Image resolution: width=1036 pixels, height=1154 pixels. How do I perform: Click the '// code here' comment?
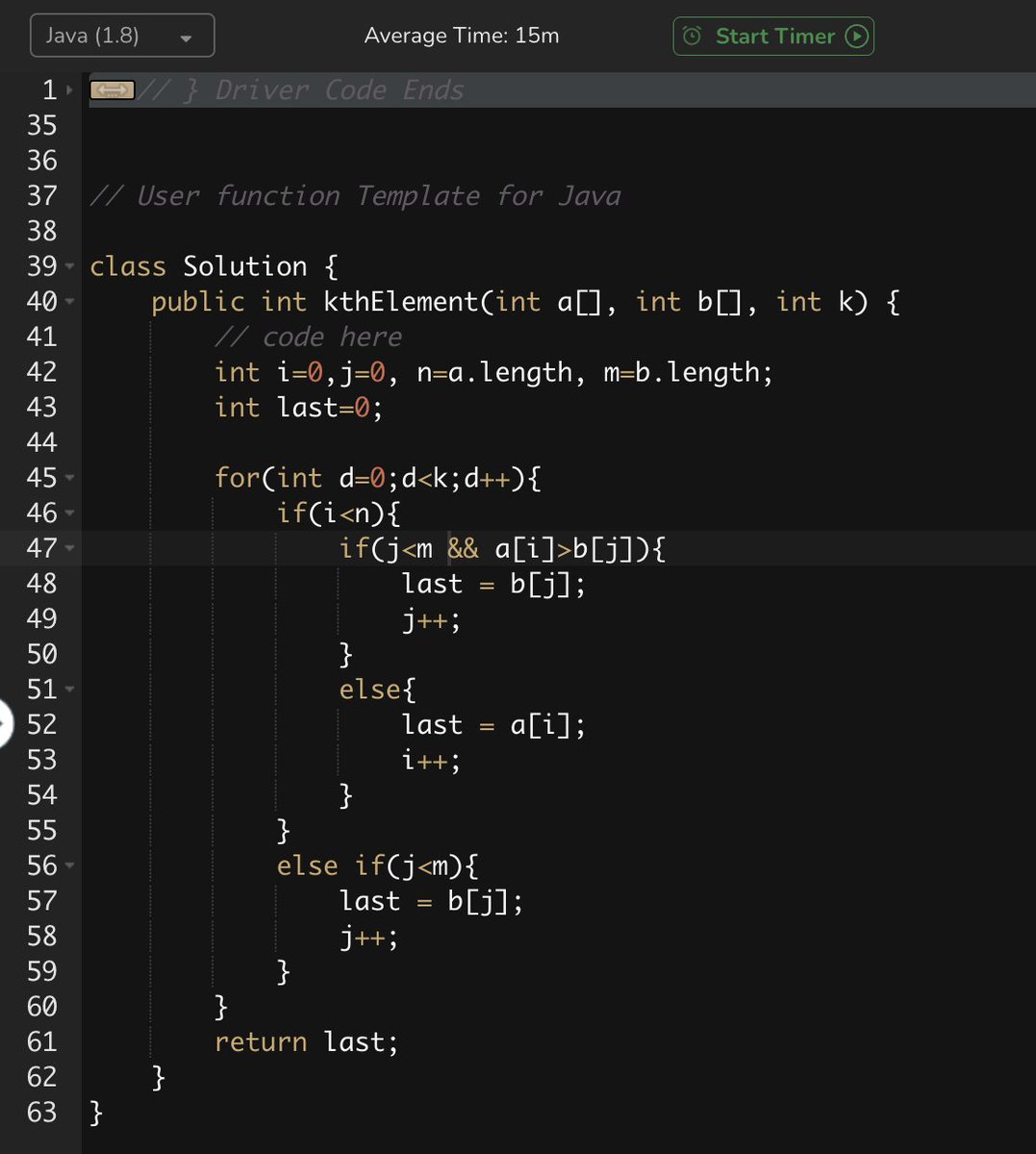pos(309,337)
